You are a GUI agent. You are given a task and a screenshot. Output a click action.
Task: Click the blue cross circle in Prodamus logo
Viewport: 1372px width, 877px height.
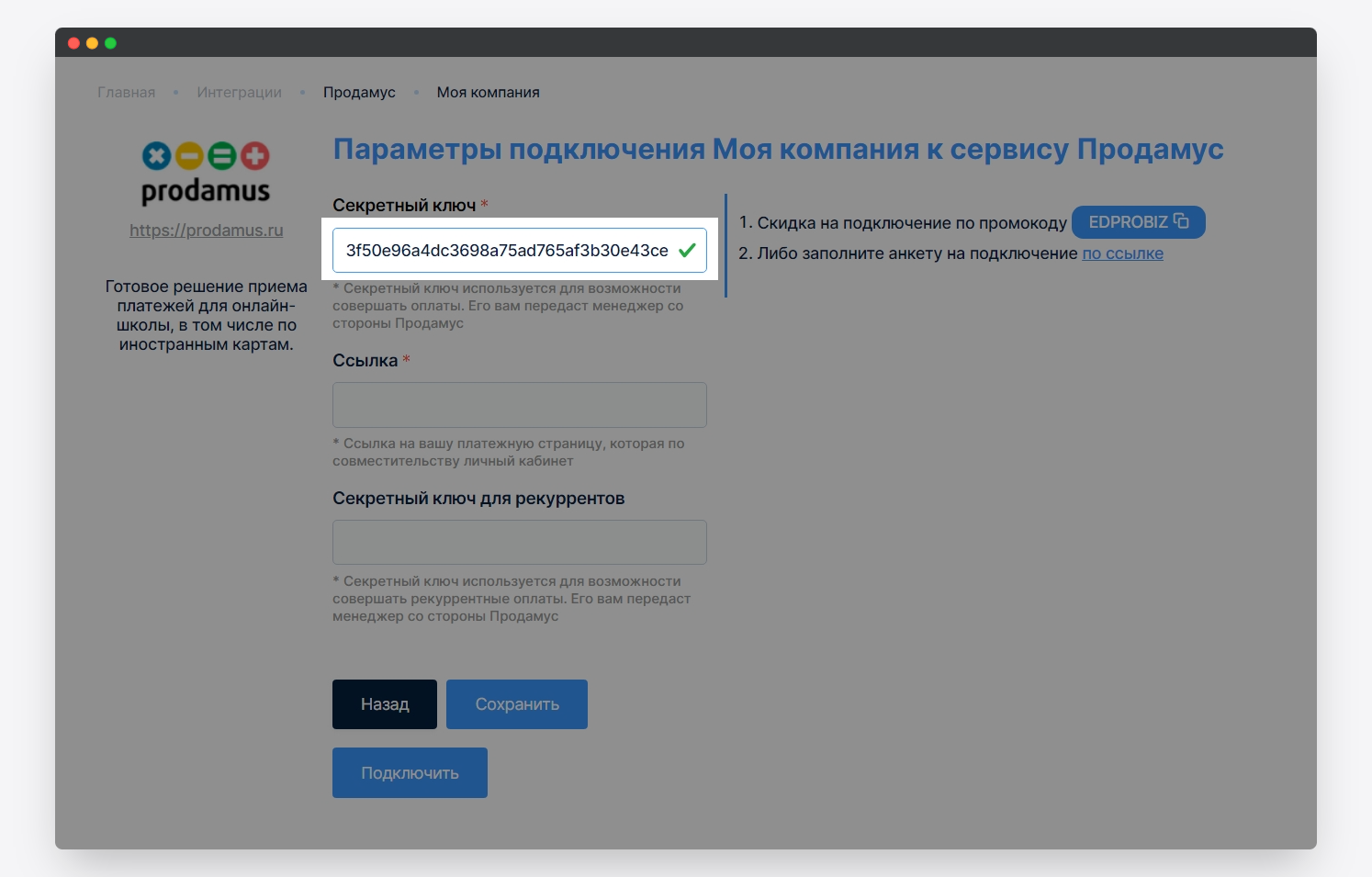click(x=157, y=156)
